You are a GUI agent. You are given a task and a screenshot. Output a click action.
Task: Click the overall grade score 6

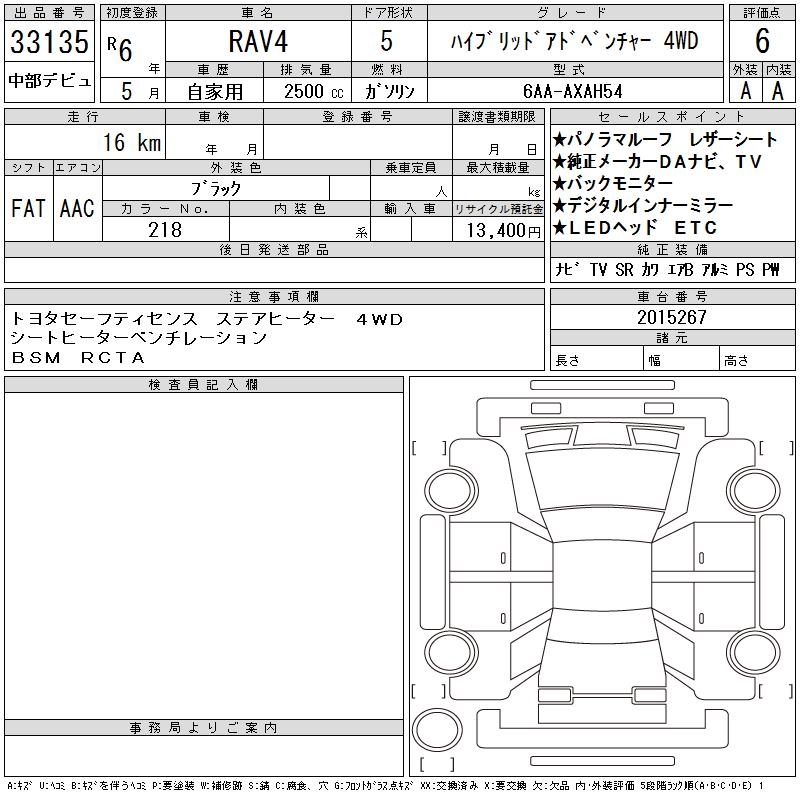[762, 41]
